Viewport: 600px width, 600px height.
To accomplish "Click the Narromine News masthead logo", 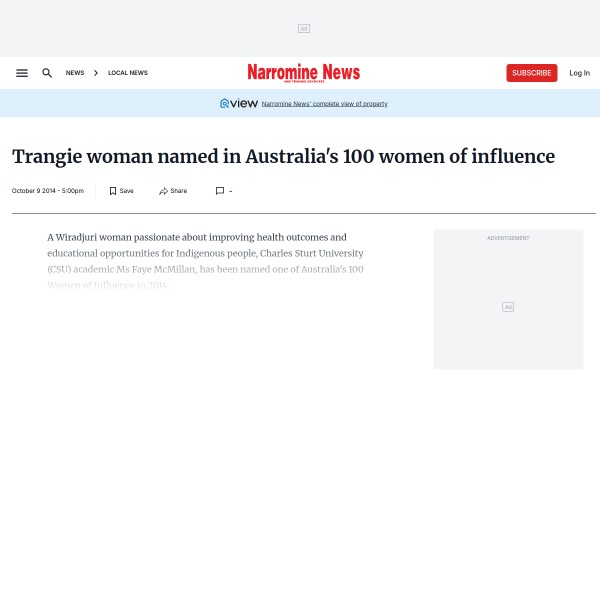I will pyautogui.click(x=303, y=73).
